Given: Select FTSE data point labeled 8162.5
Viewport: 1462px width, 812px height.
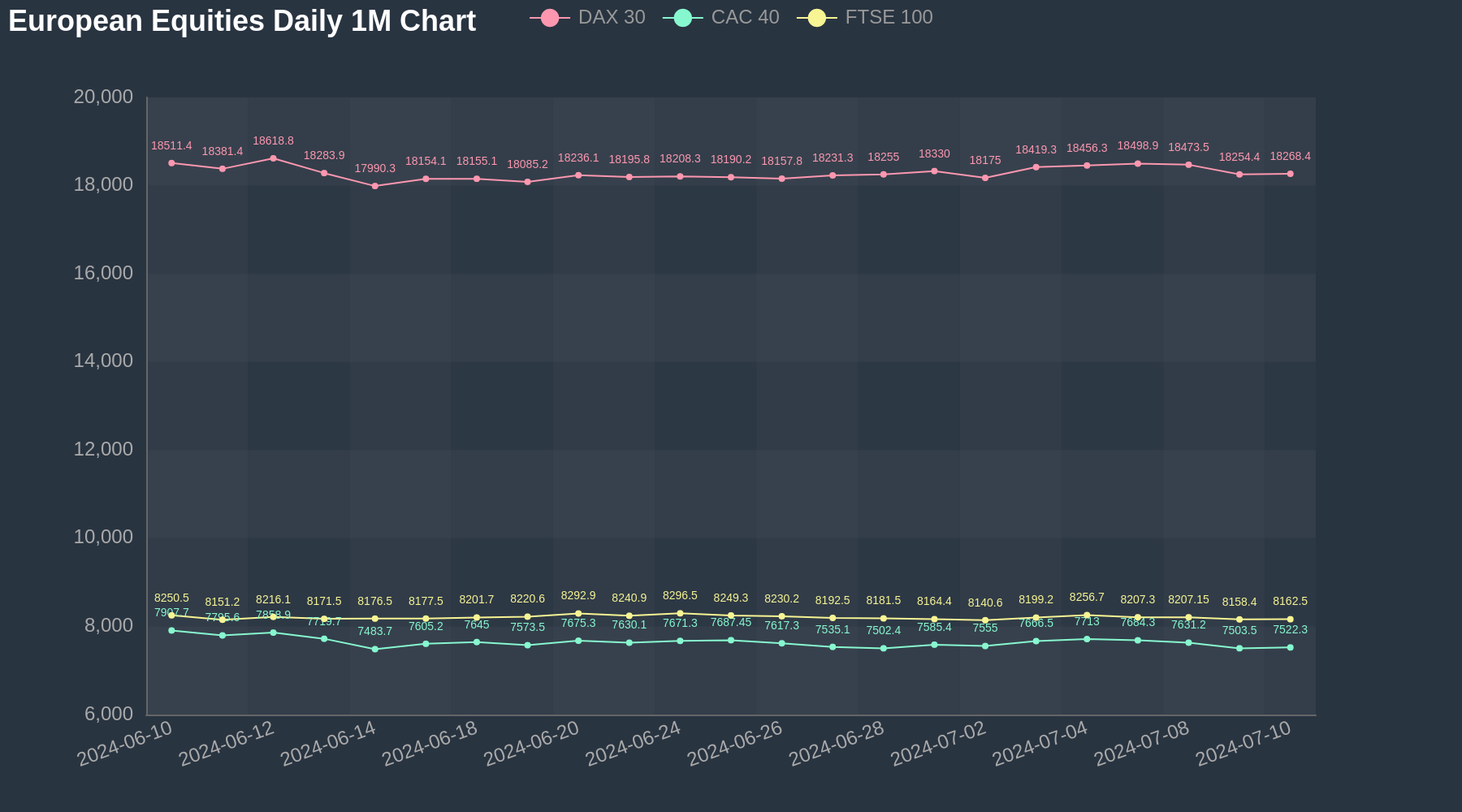Looking at the screenshot, I should pyautogui.click(x=1290, y=620).
